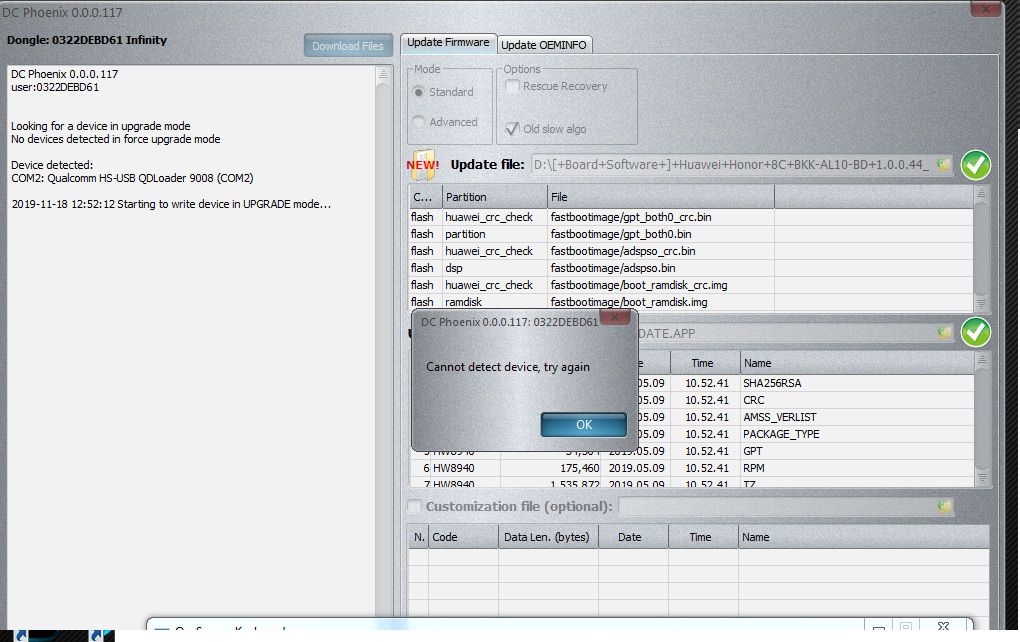The width and height of the screenshot is (1020, 642).
Task: Click the Starting to write device log line
Action: (x=171, y=204)
